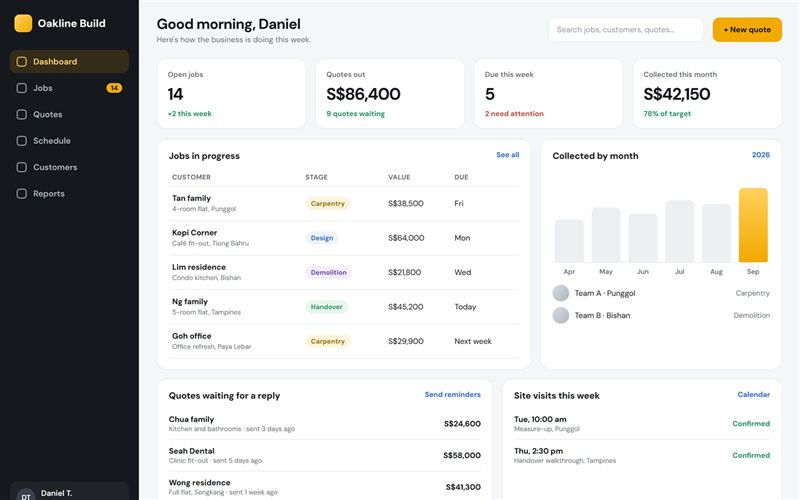Click into the search jobs field
800x500 pixels.
click(626, 30)
